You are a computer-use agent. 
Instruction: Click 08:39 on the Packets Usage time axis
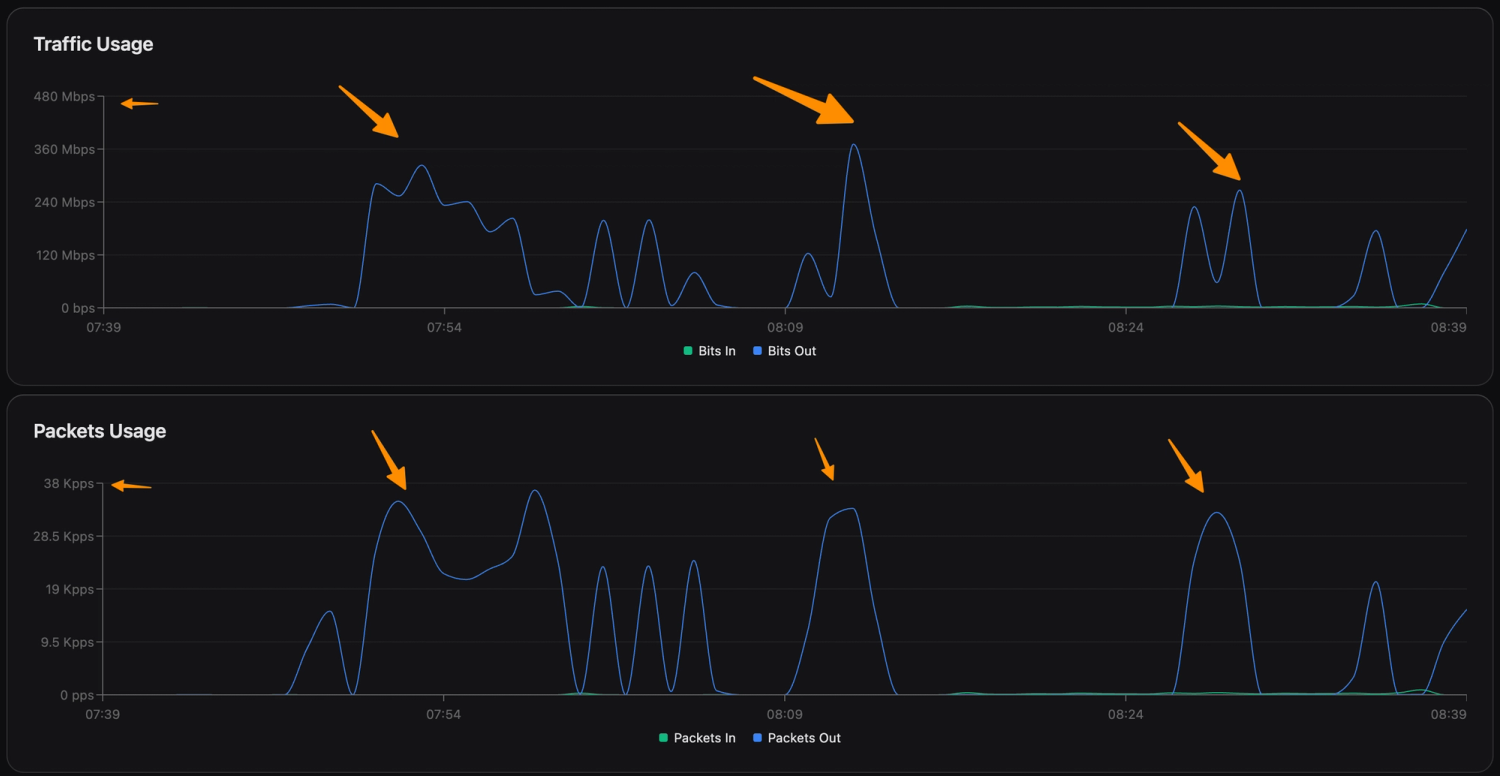tap(1449, 714)
